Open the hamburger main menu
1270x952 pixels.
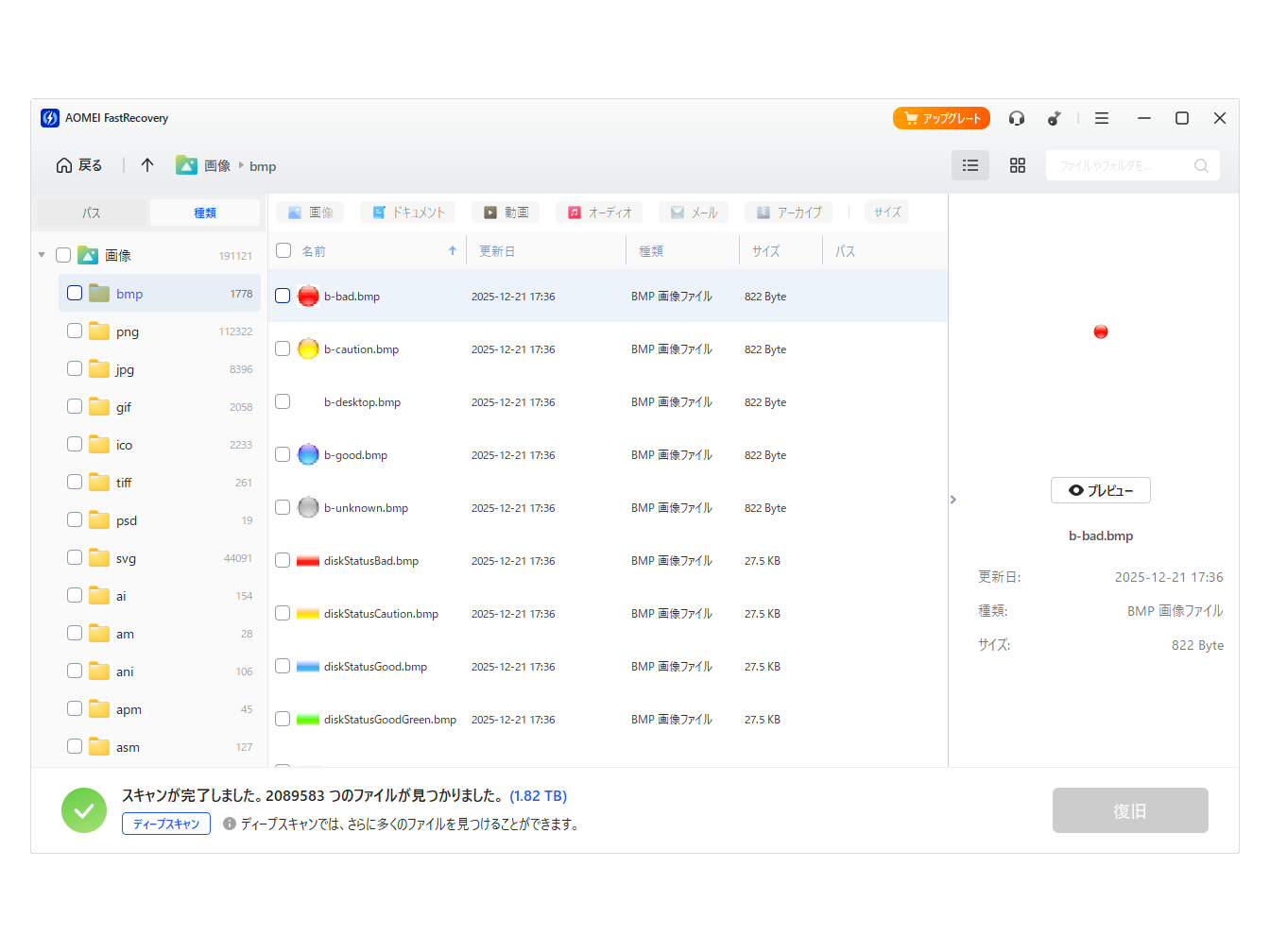(x=1102, y=118)
